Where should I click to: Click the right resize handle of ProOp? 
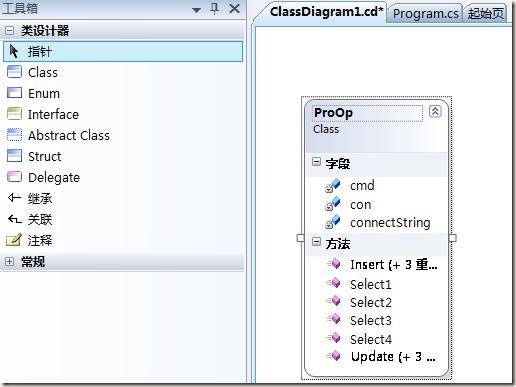pos(453,238)
